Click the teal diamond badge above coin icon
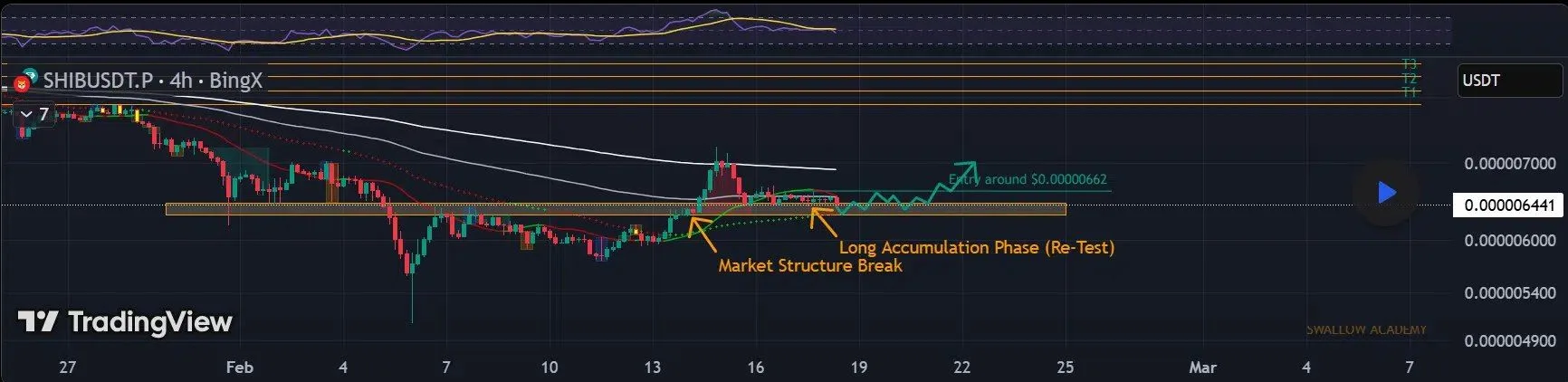Screen dimensions: 1568x382 (30, 74)
